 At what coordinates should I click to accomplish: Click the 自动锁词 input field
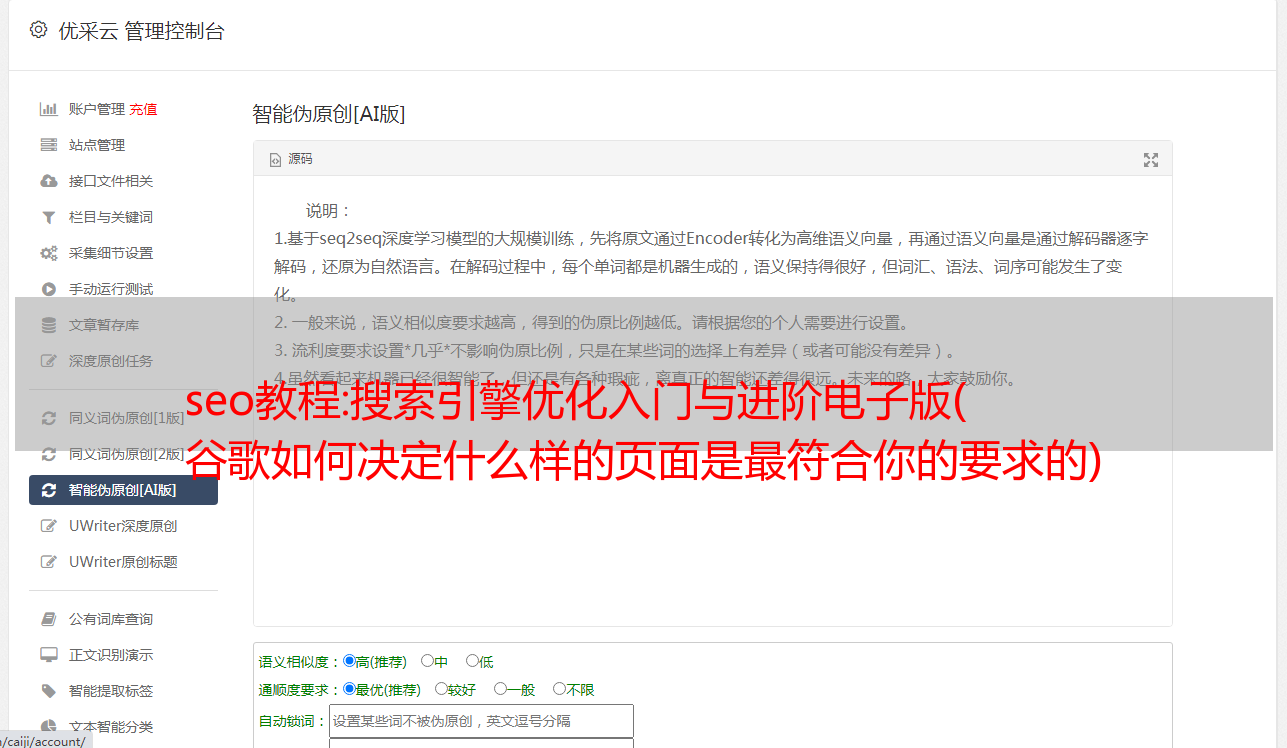pos(481,720)
